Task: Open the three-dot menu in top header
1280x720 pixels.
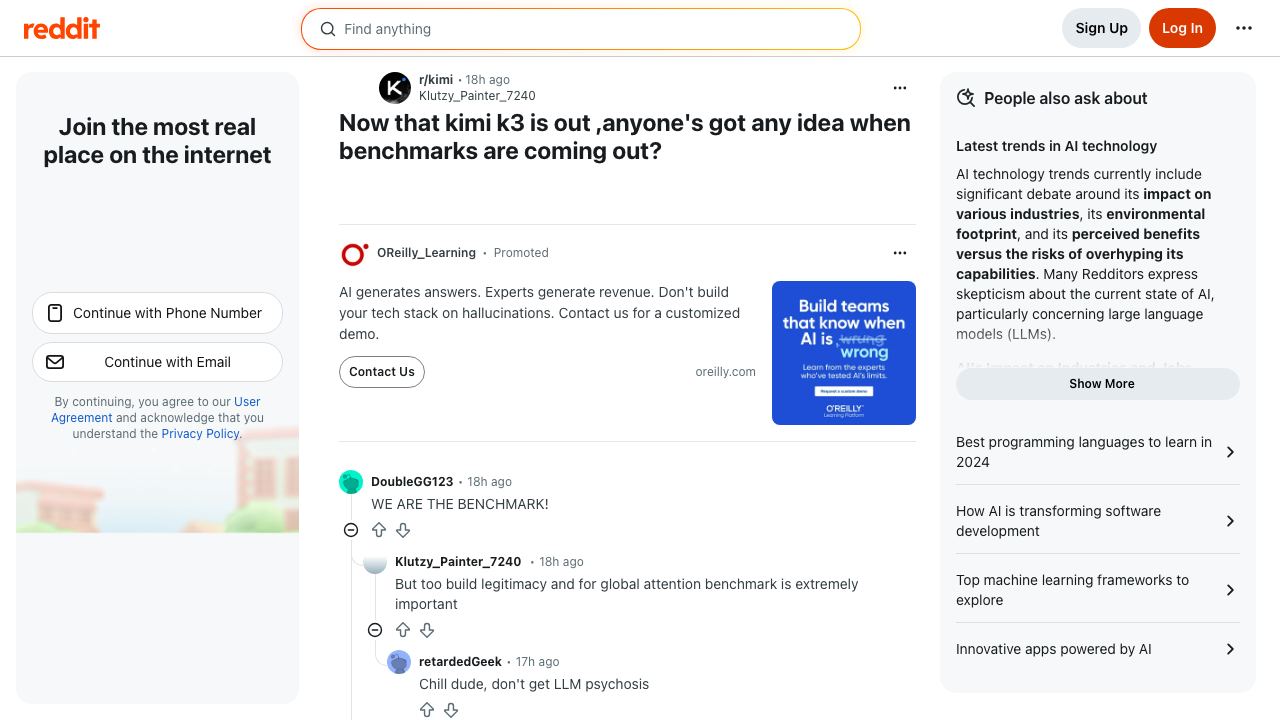Action: (1244, 28)
